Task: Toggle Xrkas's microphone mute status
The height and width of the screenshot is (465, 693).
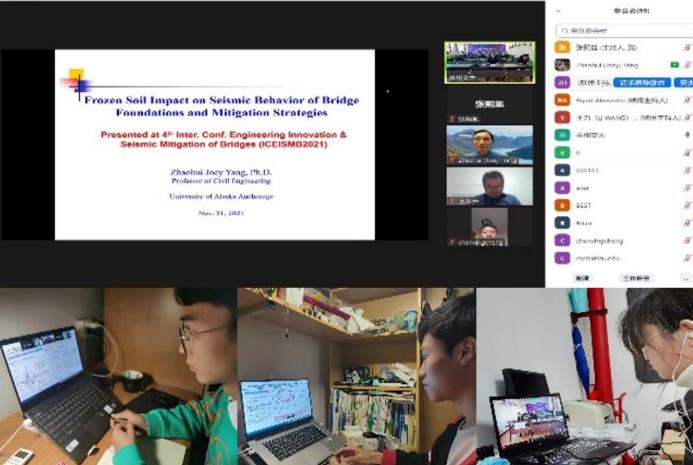Action: [686, 222]
